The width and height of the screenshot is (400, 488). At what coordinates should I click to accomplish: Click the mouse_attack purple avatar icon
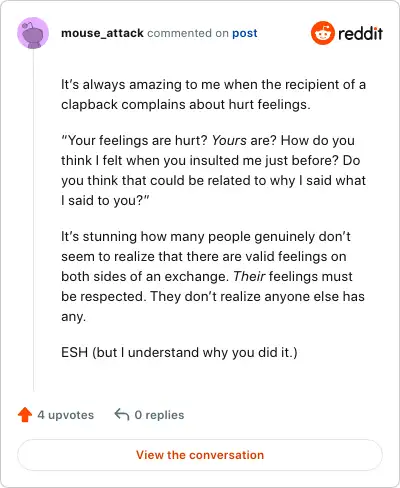pos(33,33)
